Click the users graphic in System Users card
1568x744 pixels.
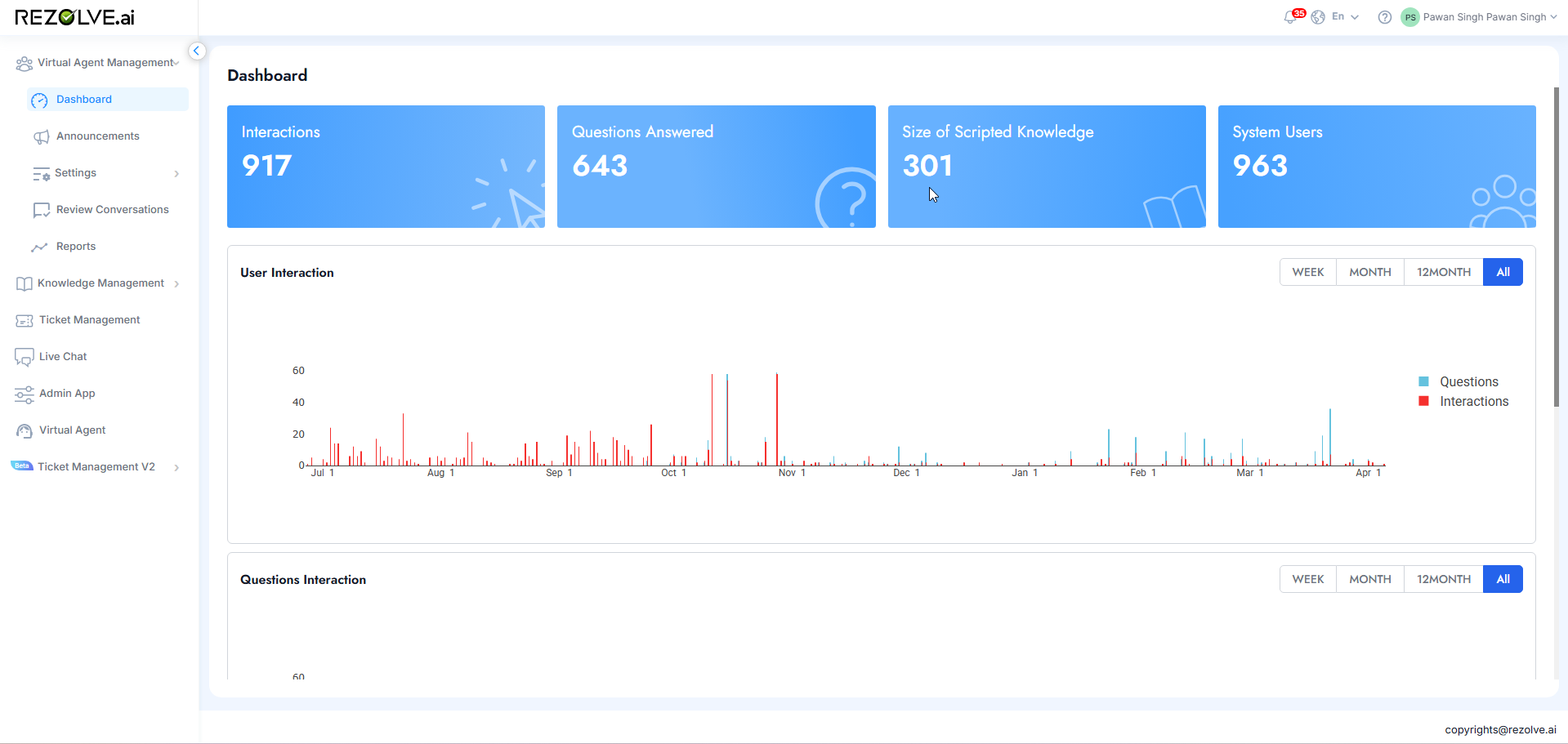click(1503, 202)
